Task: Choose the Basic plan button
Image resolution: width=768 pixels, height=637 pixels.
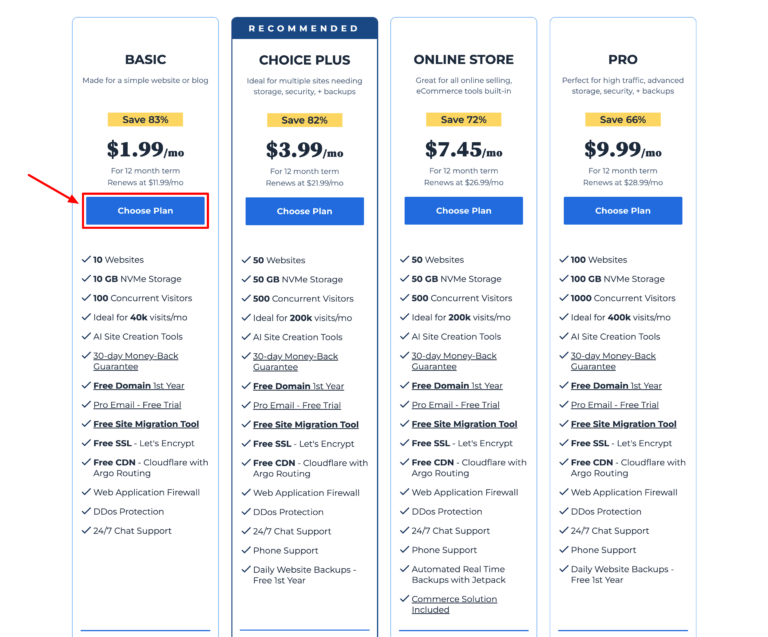Action: pos(146,211)
